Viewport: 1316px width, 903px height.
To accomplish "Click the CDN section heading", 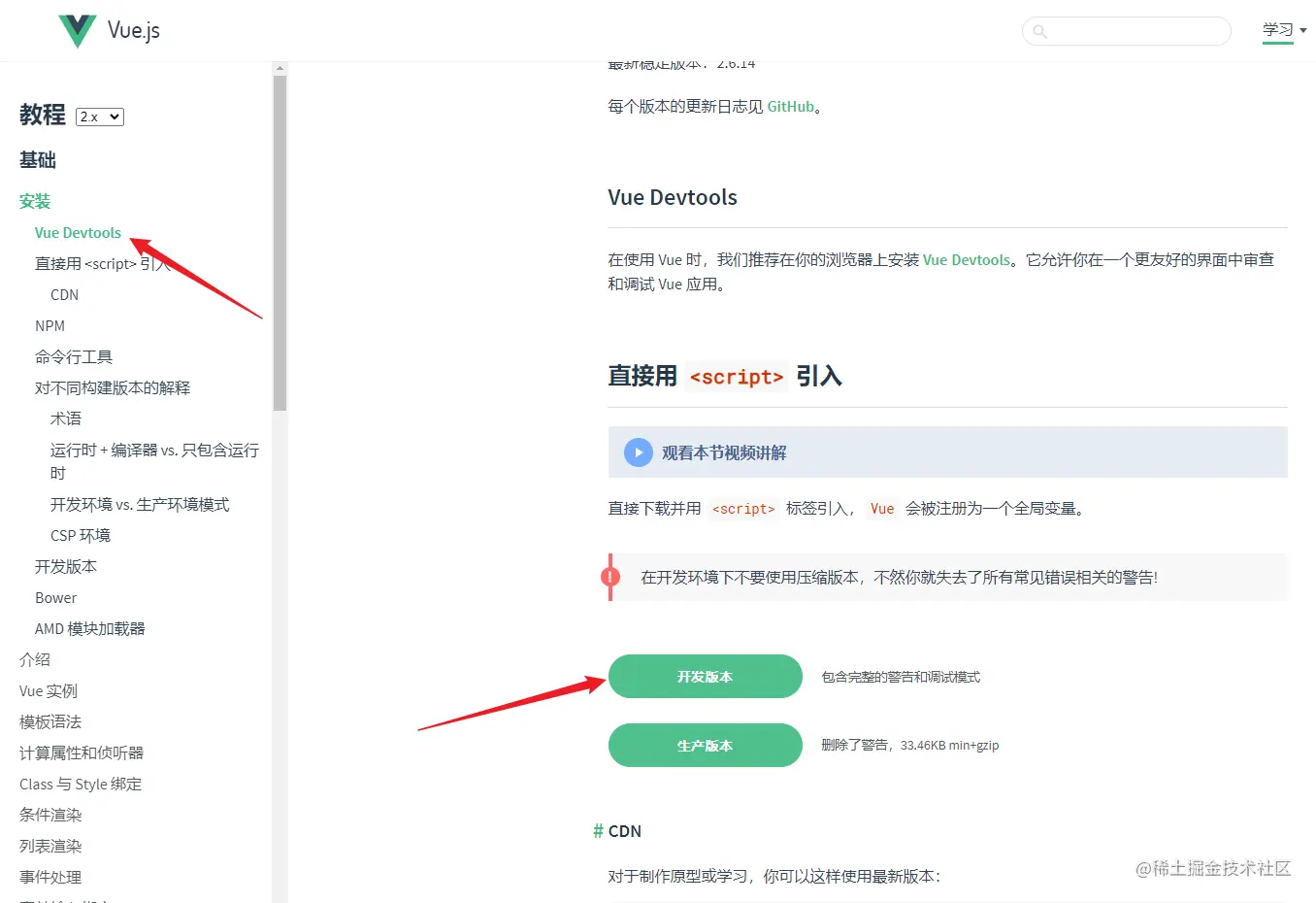I will [625, 831].
